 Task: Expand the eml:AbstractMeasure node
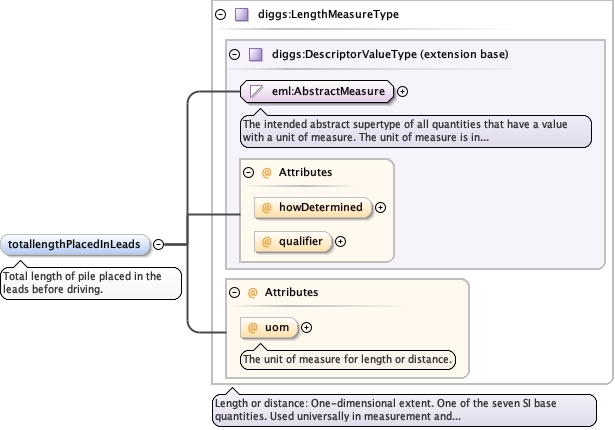pos(403,92)
